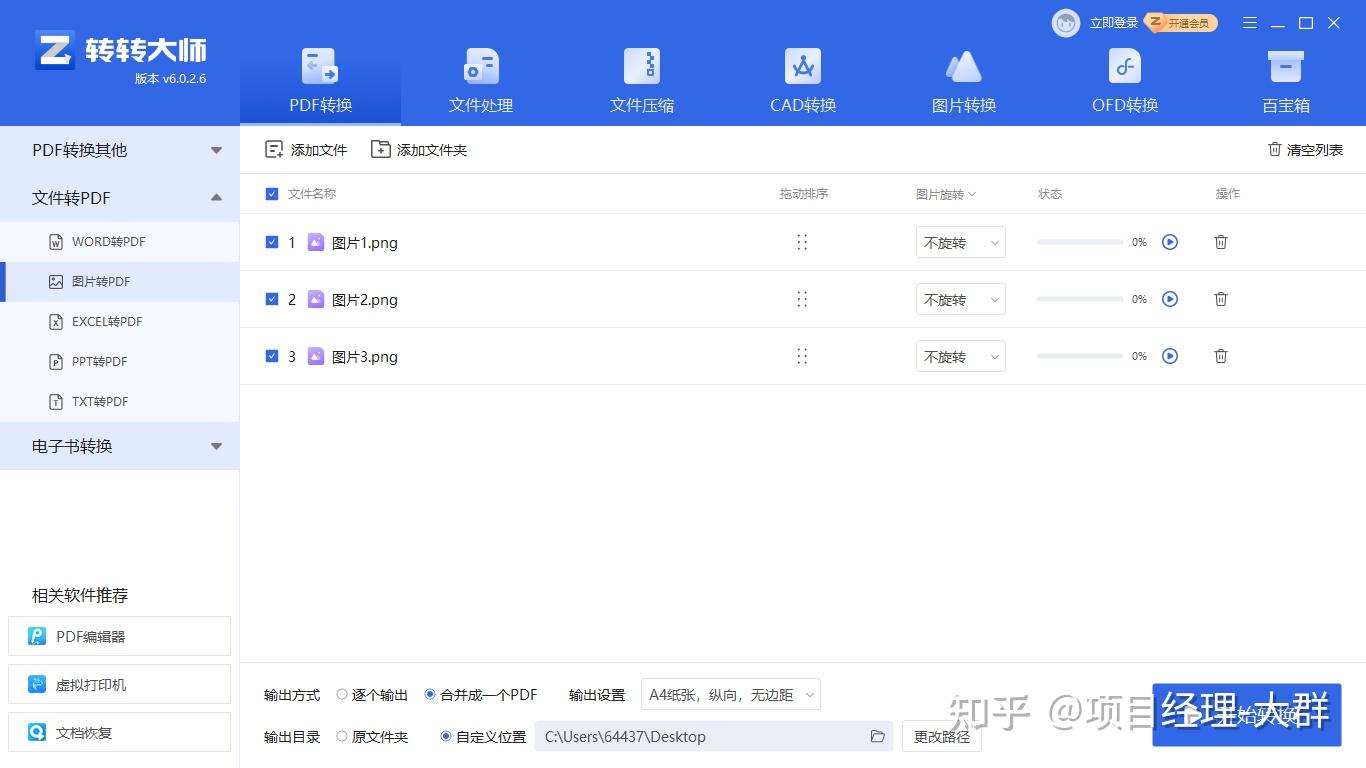Click the 文件名称 column header
1366x768 pixels.
tap(312, 194)
